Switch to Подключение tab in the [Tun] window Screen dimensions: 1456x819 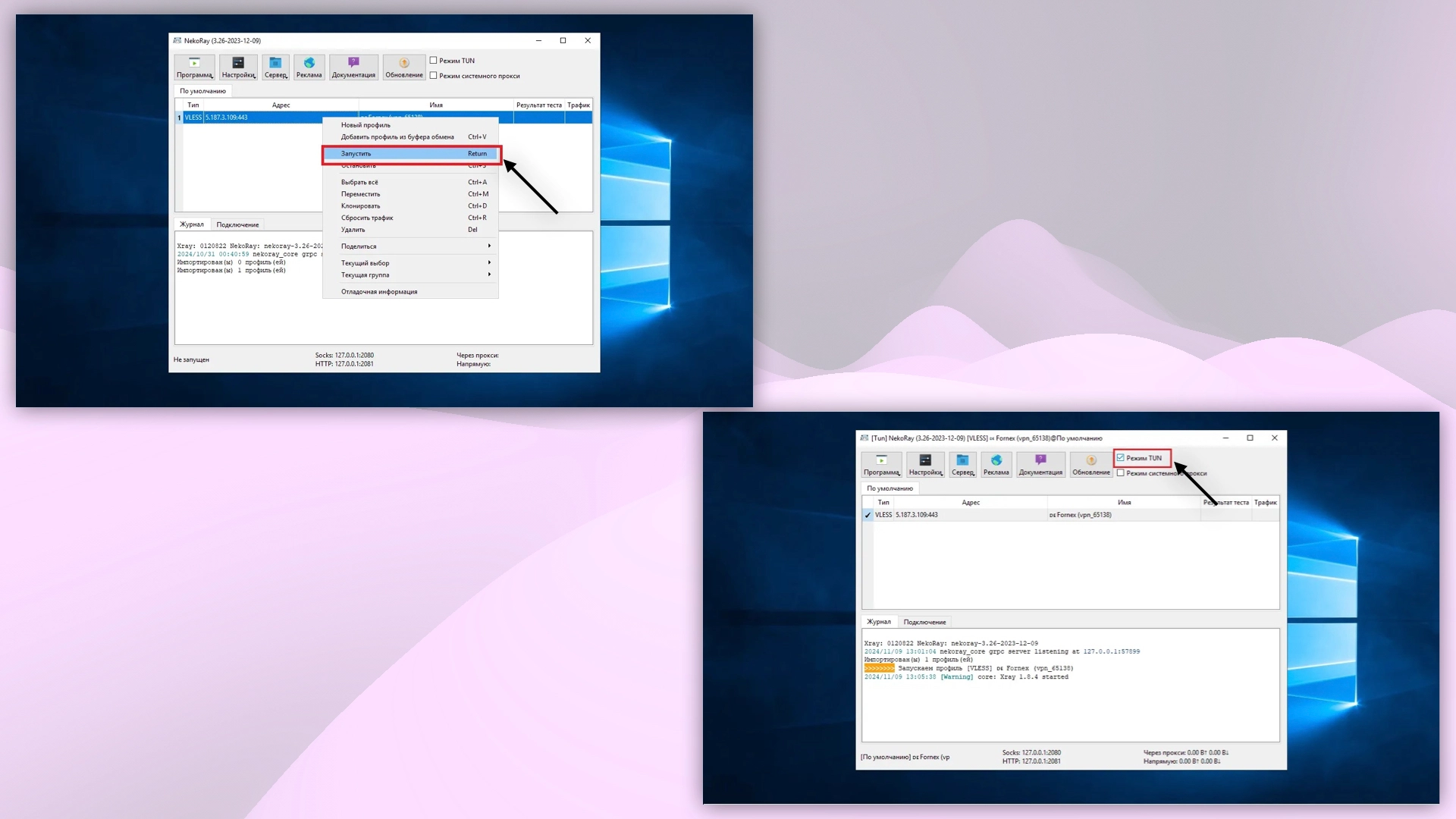[924, 623]
